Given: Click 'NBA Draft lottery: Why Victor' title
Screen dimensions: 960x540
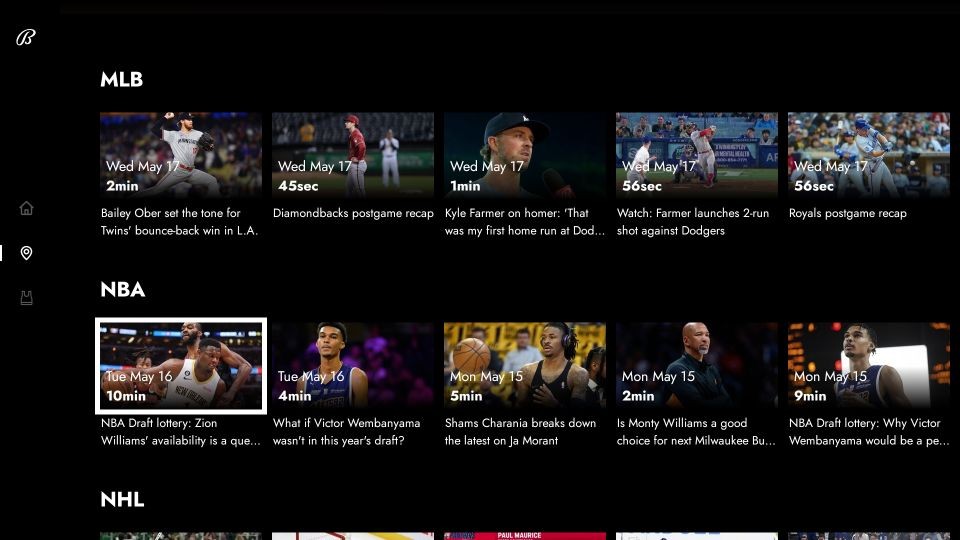Looking at the screenshot, I should point(869,432).
